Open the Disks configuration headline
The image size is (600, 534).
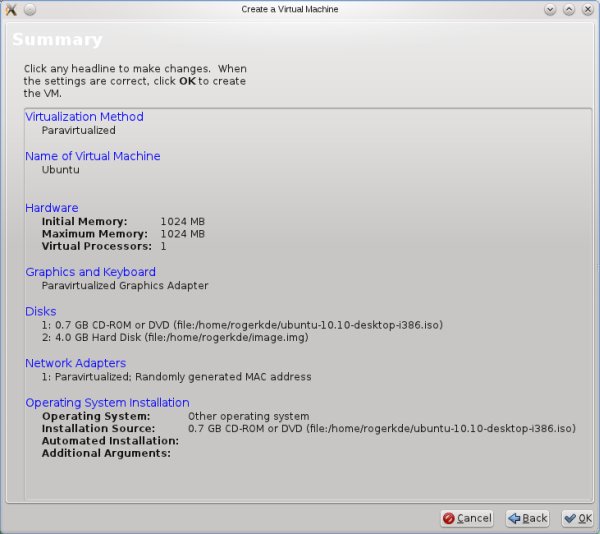pos(41,312)
